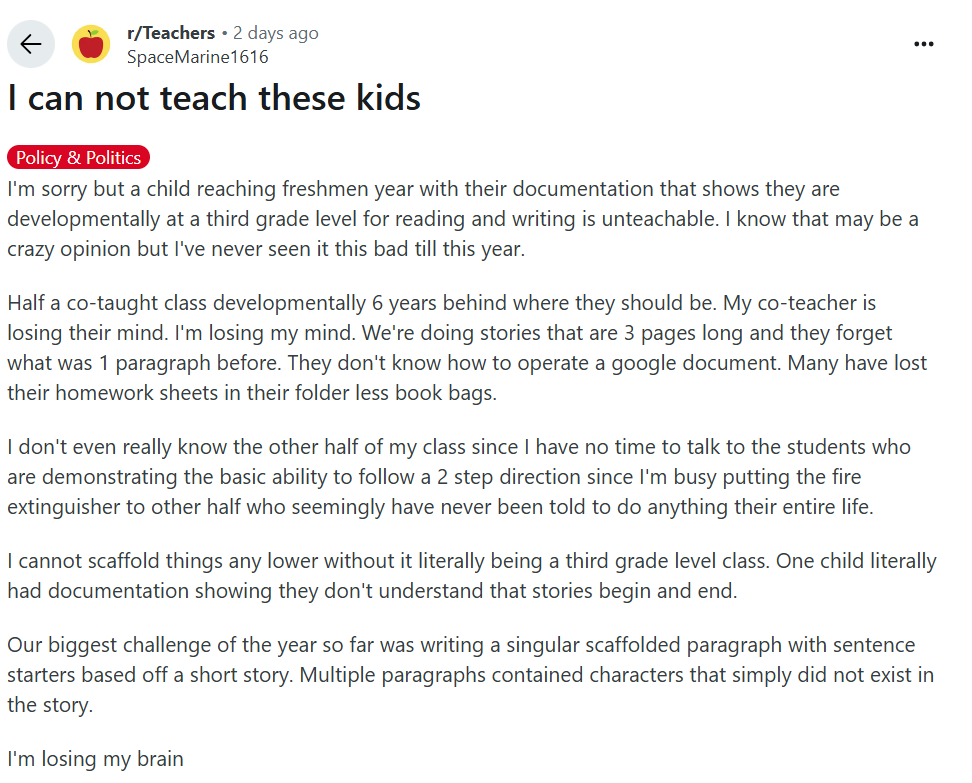Click the phrase 'google document' in the post

click(x=695, y=363)
